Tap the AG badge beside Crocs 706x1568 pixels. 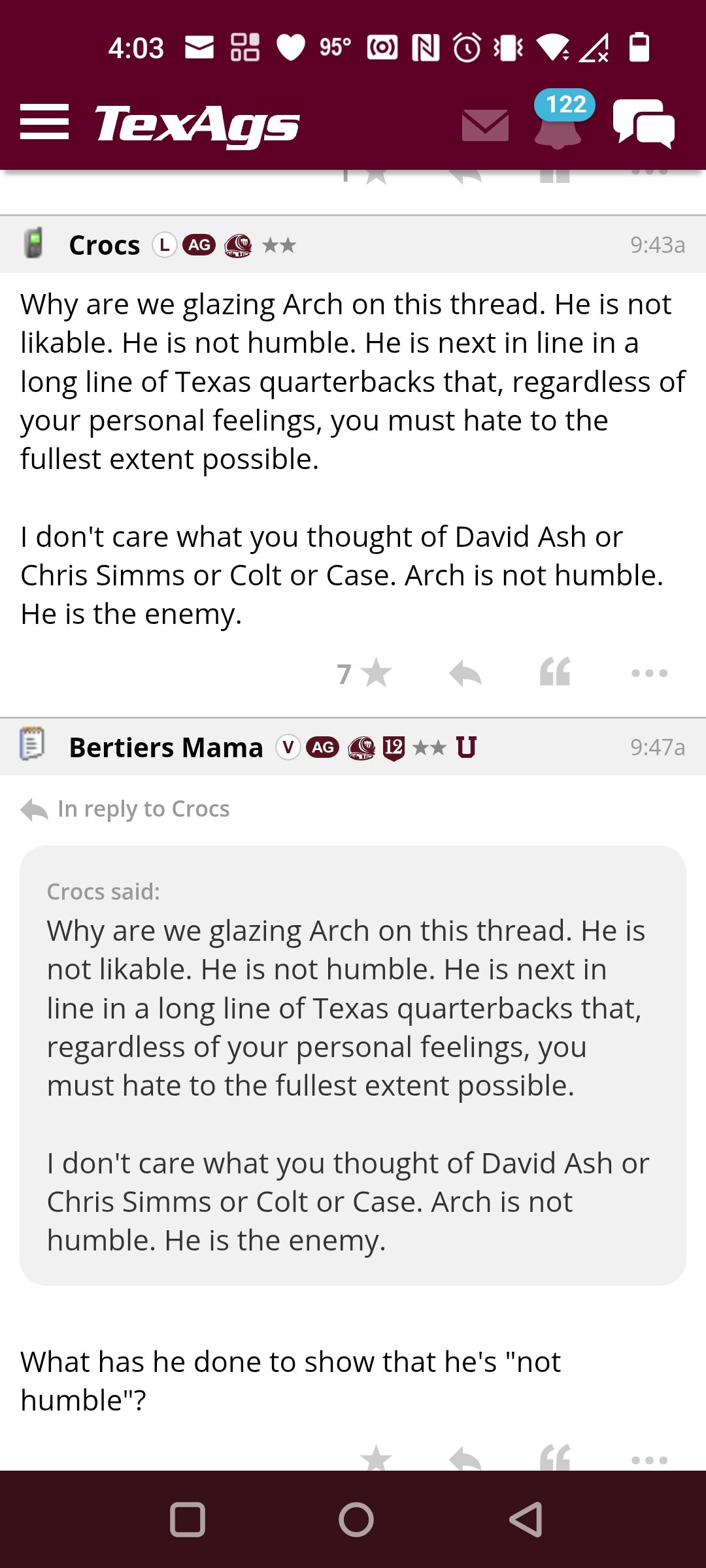tap(199, 245)
